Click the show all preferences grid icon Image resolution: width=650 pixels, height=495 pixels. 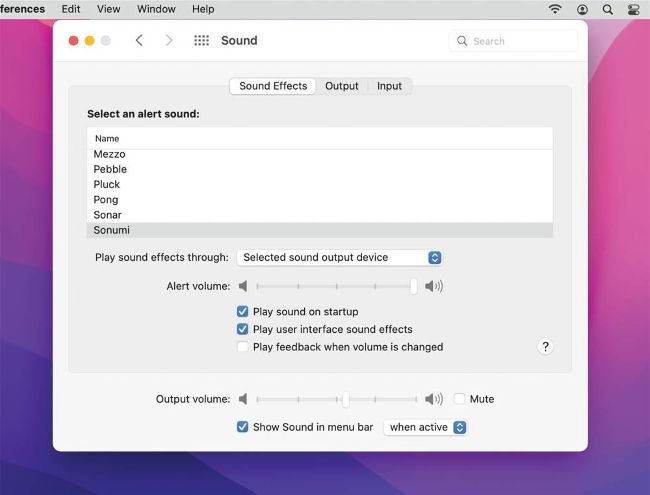pyautogui.click(x=201, y=41)
